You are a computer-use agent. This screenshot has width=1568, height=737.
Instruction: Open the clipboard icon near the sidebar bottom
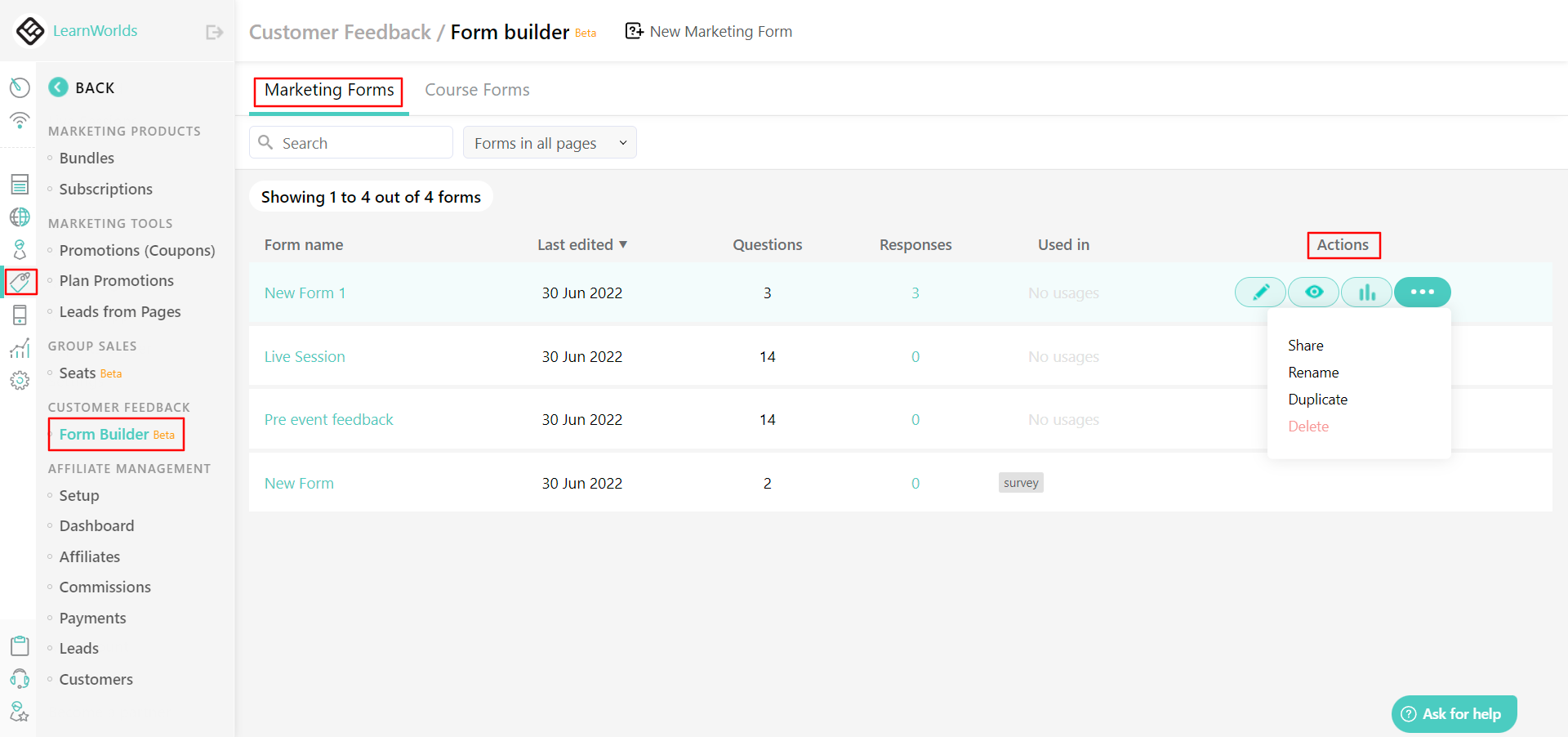pyautogui.click(x=20, y=645)
